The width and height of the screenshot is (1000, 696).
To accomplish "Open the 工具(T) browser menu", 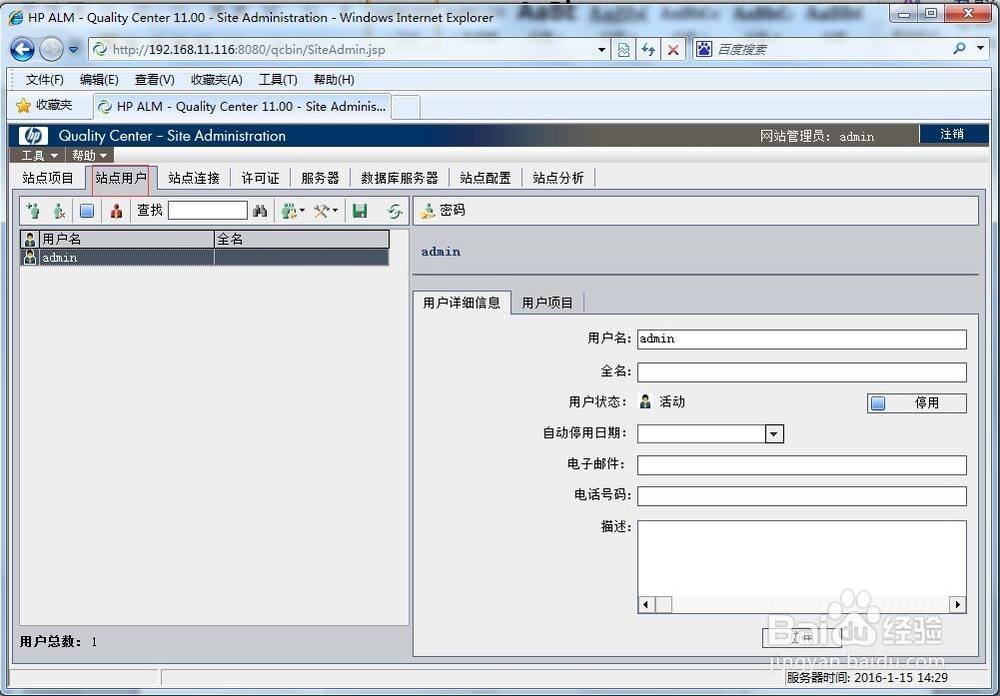I will (278, 80).
